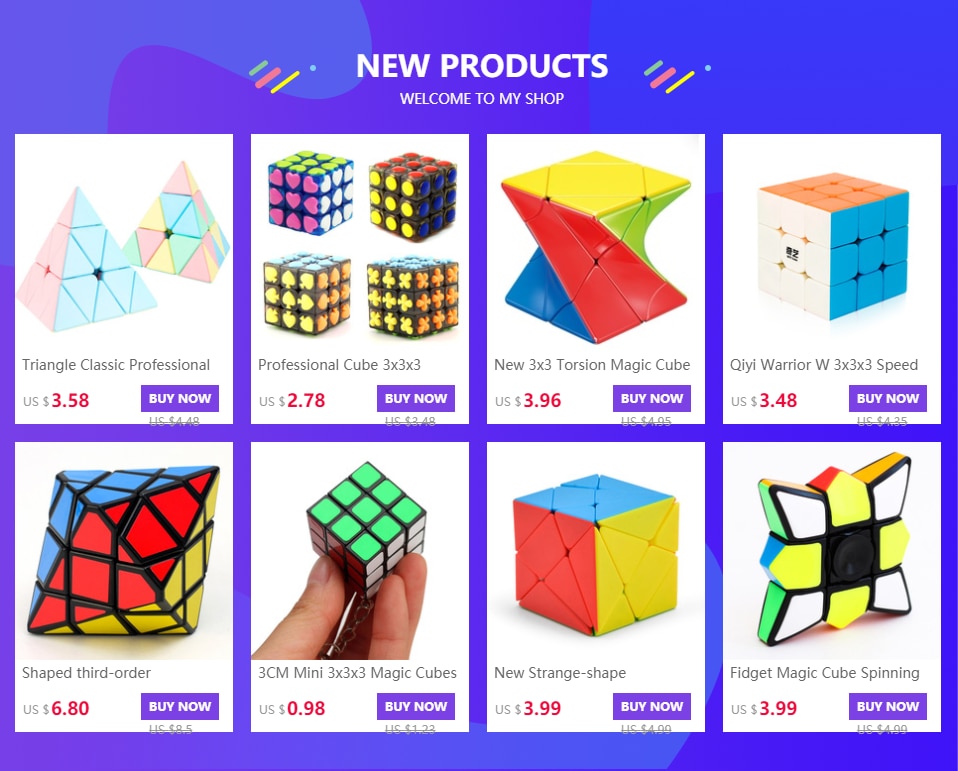The height and width of the screenshot is (771, 958).
Task: Click Buy Now for Professional Cube 3x3x3
Action: tap(415, 398)
